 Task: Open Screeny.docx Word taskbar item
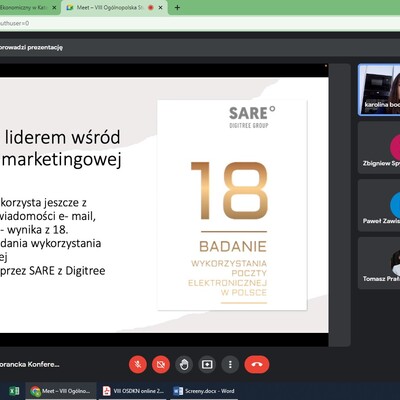pyautogui.click(x=204, y=391)
